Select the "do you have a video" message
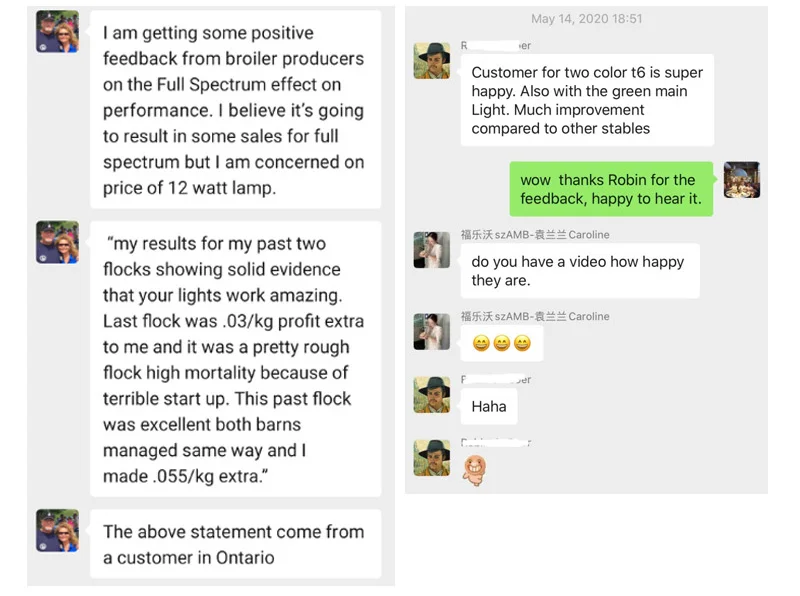The height and width of the screenshot is (596, 800). pos(579,271)
